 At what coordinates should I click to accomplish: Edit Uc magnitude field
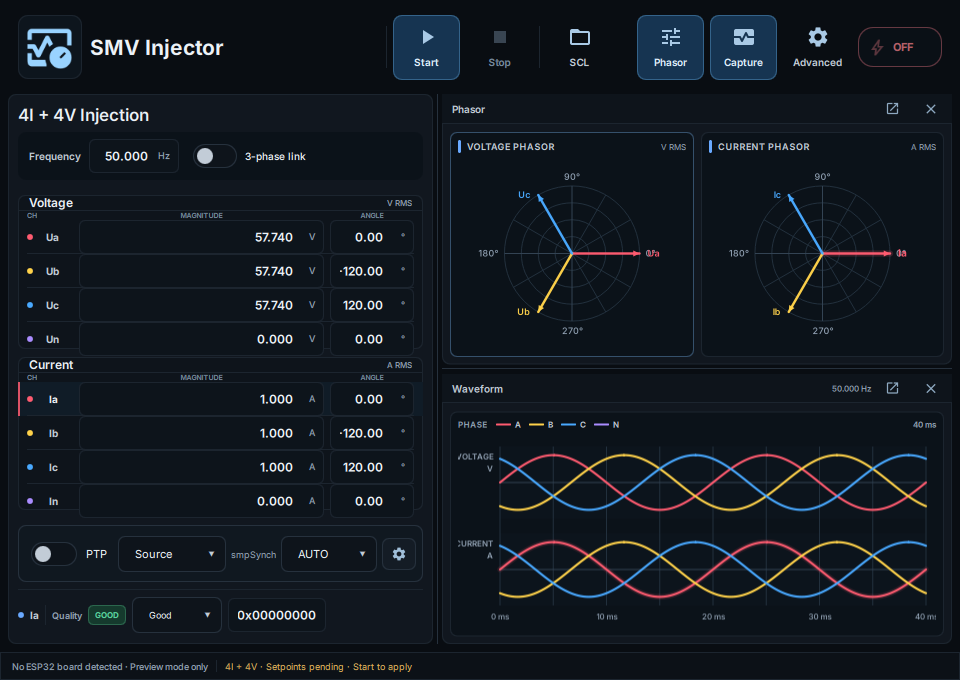click(x=202, y=305)
